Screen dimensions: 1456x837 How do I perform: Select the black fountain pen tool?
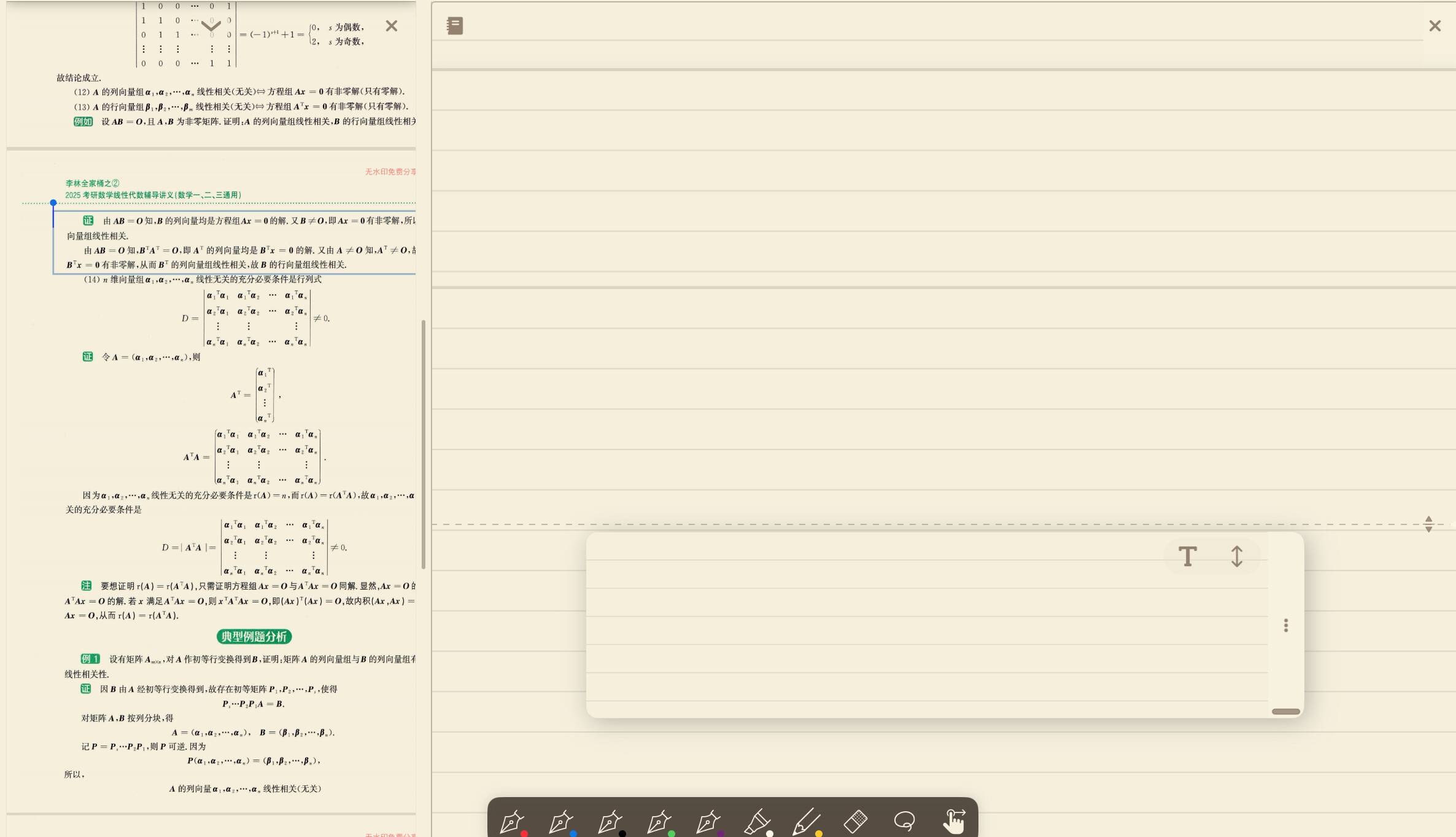pos(611,822)
